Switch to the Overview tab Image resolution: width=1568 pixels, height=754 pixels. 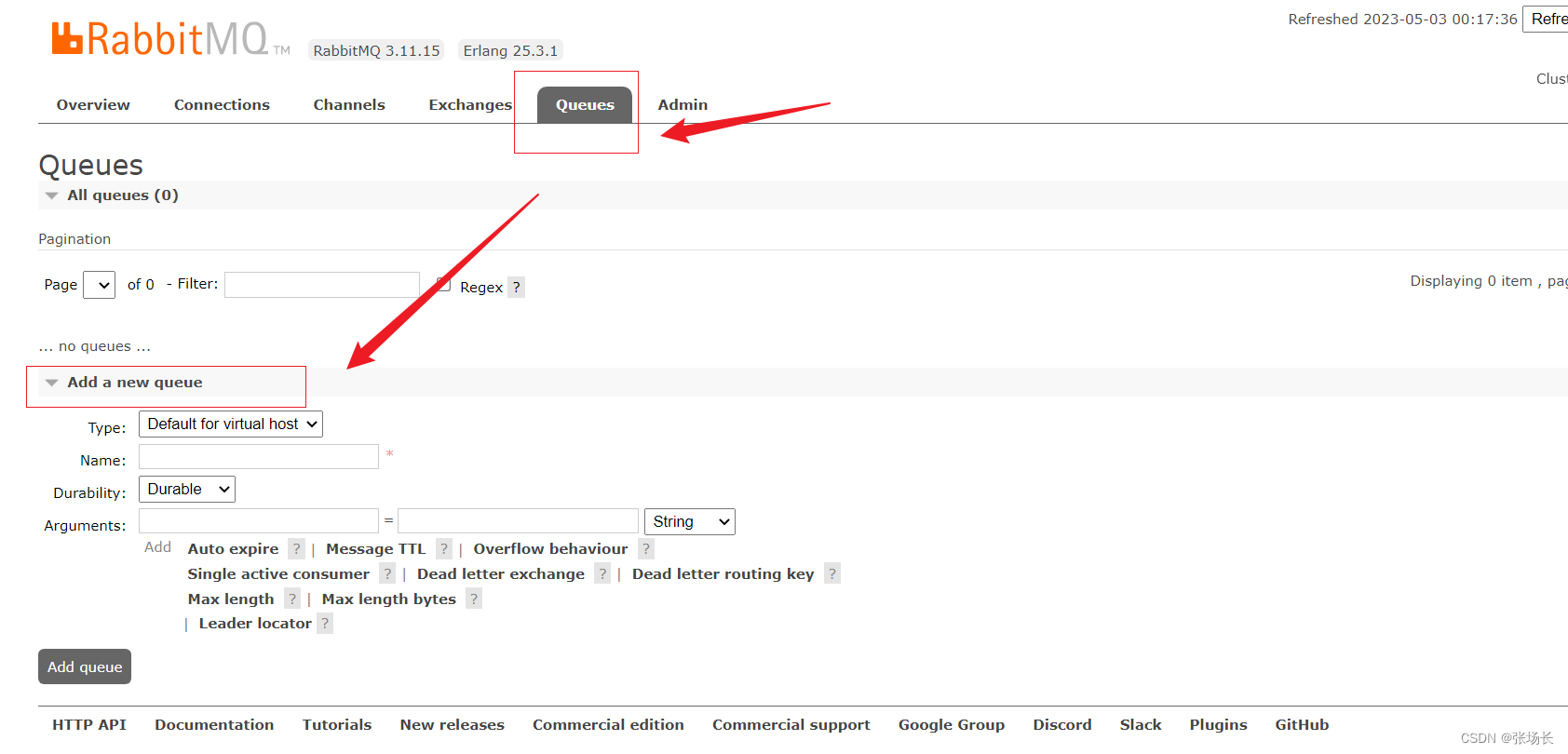pos(93,105)
